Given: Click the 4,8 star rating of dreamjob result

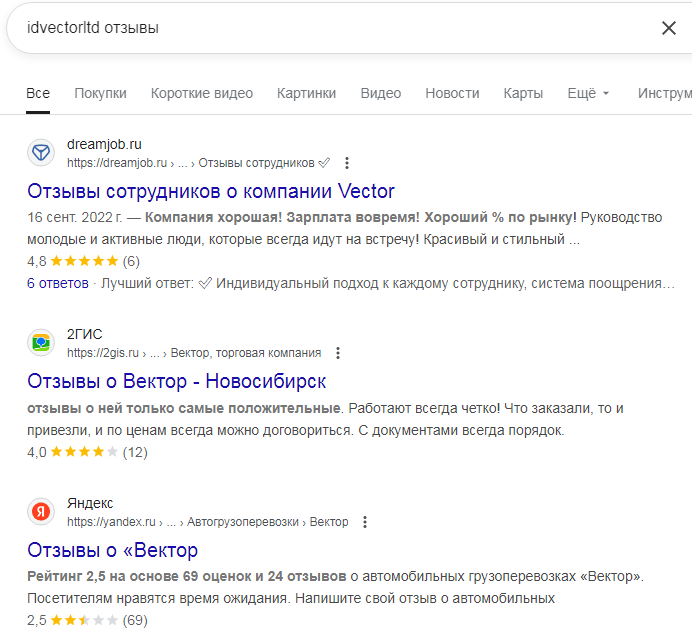Looking at the screenshot, I should coord(84,262).
